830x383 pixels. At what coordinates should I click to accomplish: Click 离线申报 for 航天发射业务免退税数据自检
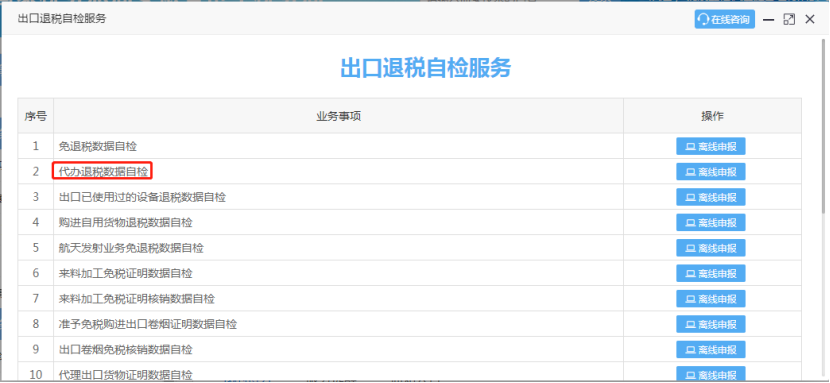coord(710,248)
